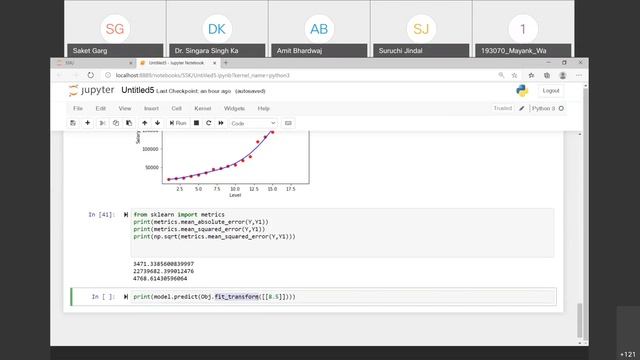
Task: Run the empty In [ ] cell side icon
Action: [126, 297]
